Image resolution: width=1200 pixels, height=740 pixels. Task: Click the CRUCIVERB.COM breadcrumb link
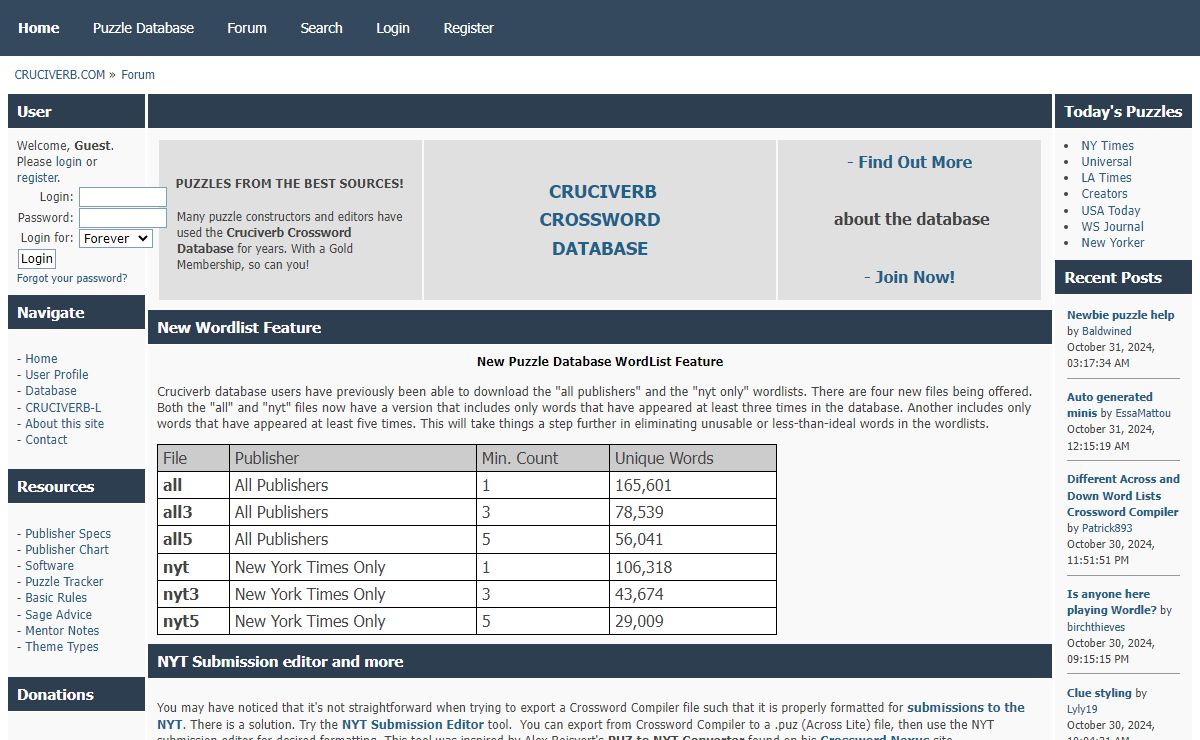point(60,75)
